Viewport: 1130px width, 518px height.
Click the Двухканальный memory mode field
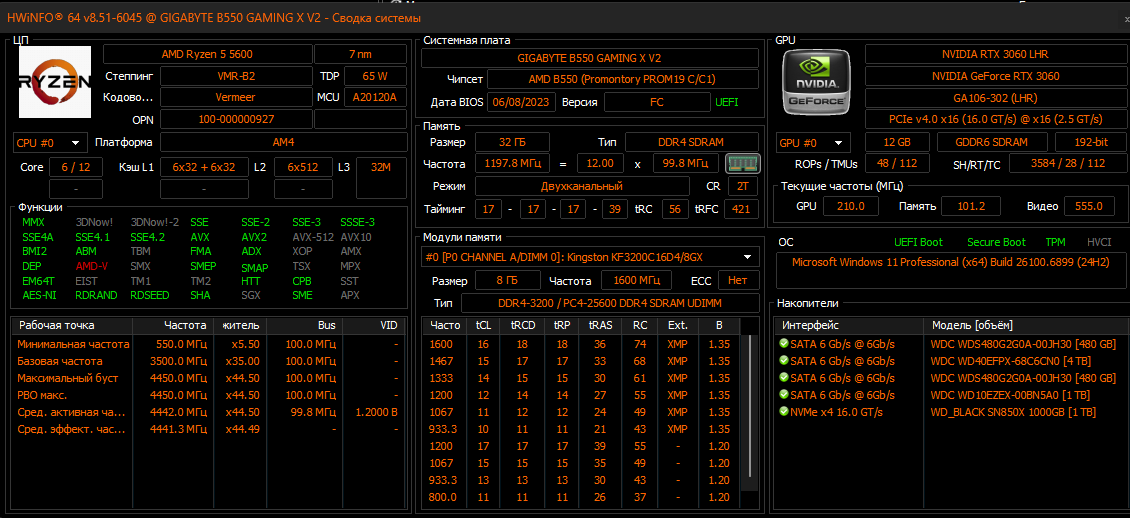[582, 186]
